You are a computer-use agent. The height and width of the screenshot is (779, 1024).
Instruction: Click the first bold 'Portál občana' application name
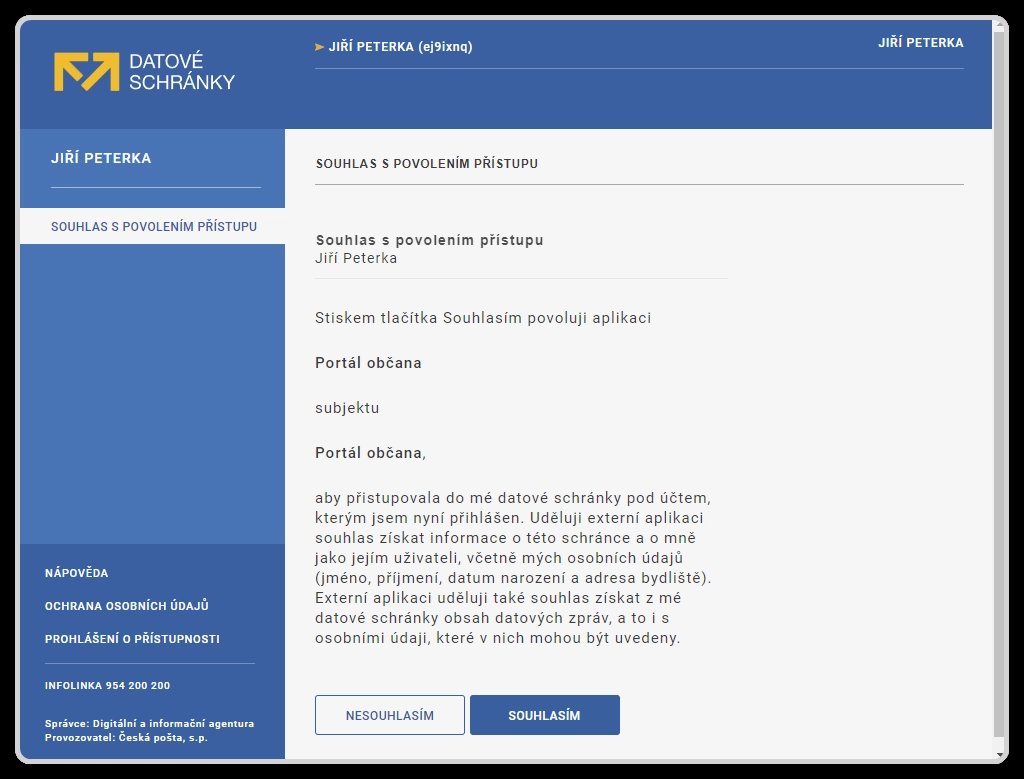[x=368, y=363]
